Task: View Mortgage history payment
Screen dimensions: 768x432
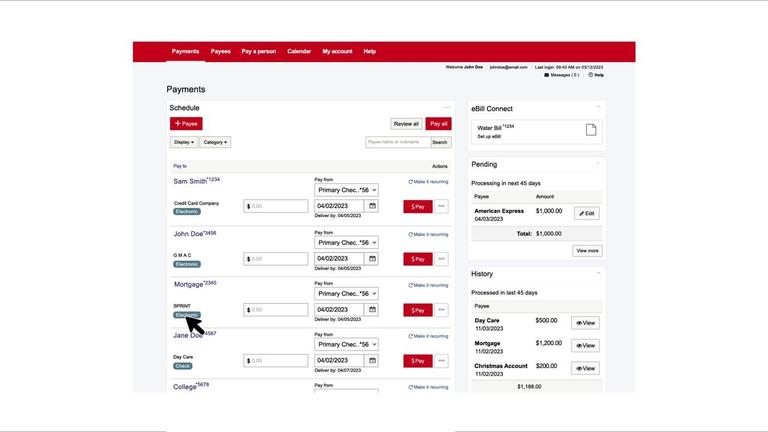Action: [585, 345]
